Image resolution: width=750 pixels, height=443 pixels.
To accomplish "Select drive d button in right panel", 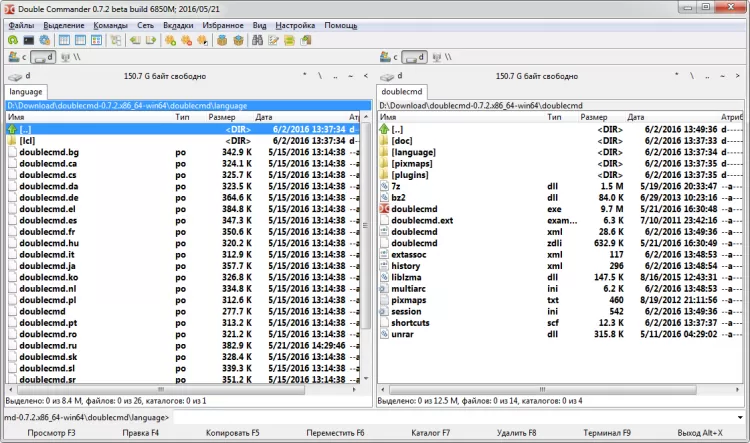I will 416,57.
